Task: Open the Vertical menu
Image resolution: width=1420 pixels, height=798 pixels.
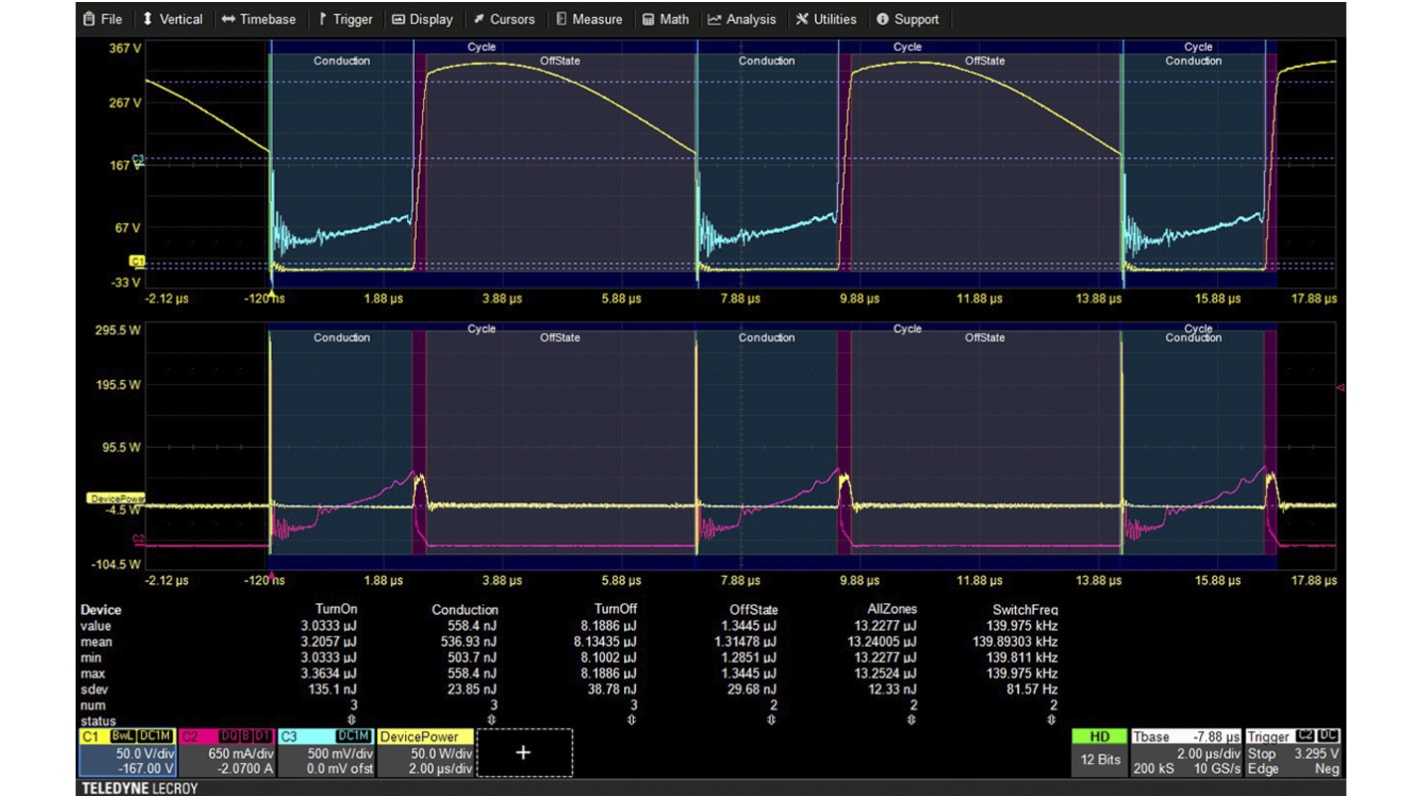Action: 172,19
